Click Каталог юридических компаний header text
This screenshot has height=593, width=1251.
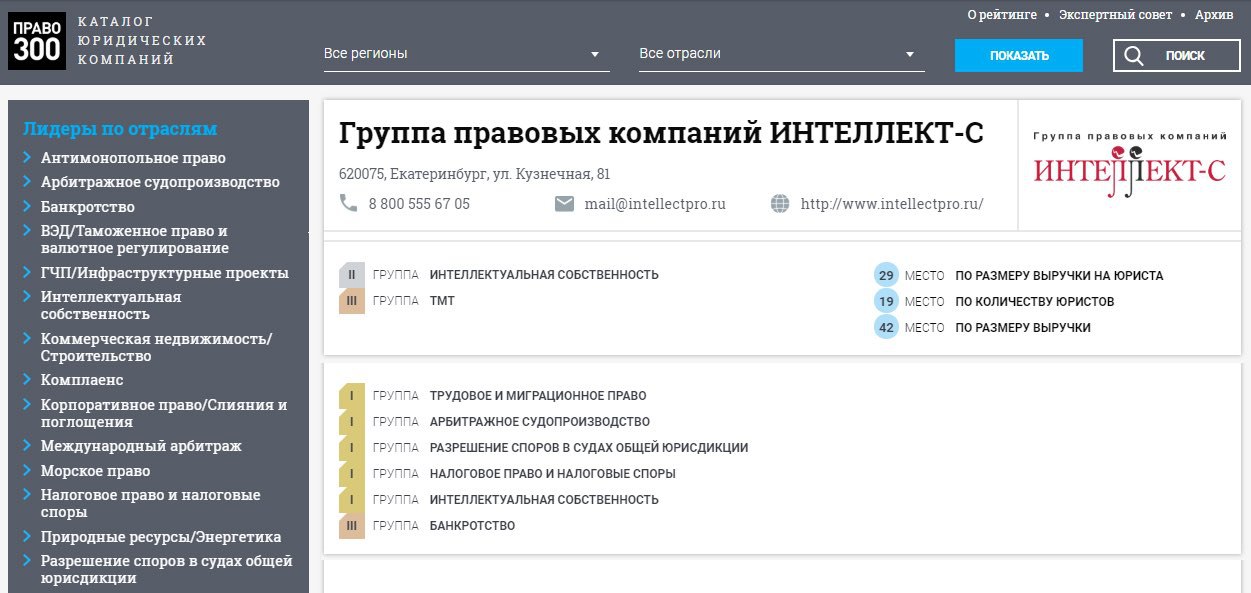tap(142, 41)
